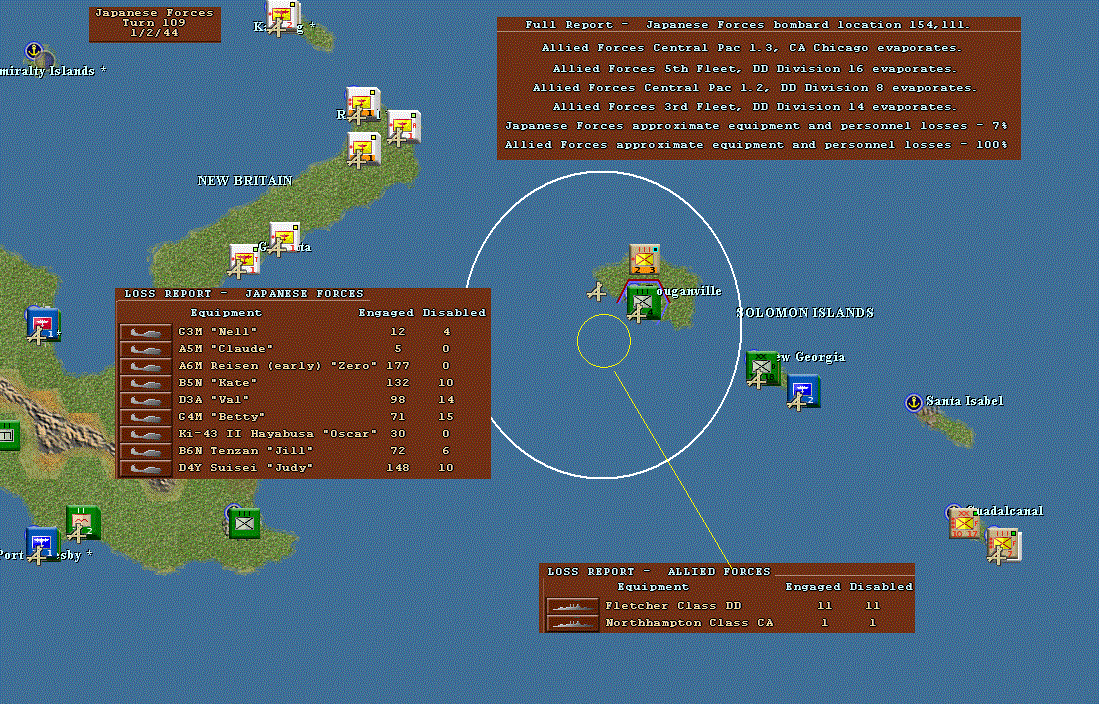Click the Guadalcanal map label
Screen dimensions: 1099x704
pos(1004,510)
